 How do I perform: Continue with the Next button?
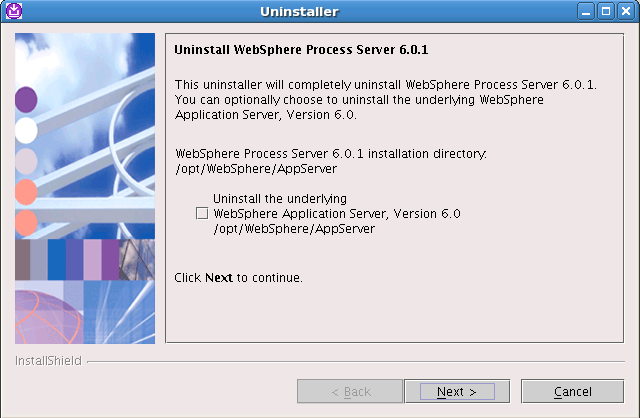pos(457,391)
